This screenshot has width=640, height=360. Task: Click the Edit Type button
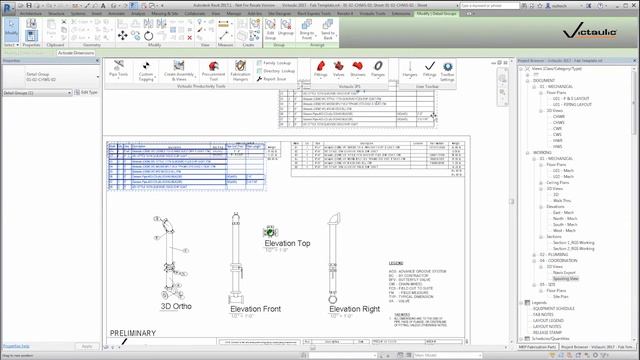[86, 93]
